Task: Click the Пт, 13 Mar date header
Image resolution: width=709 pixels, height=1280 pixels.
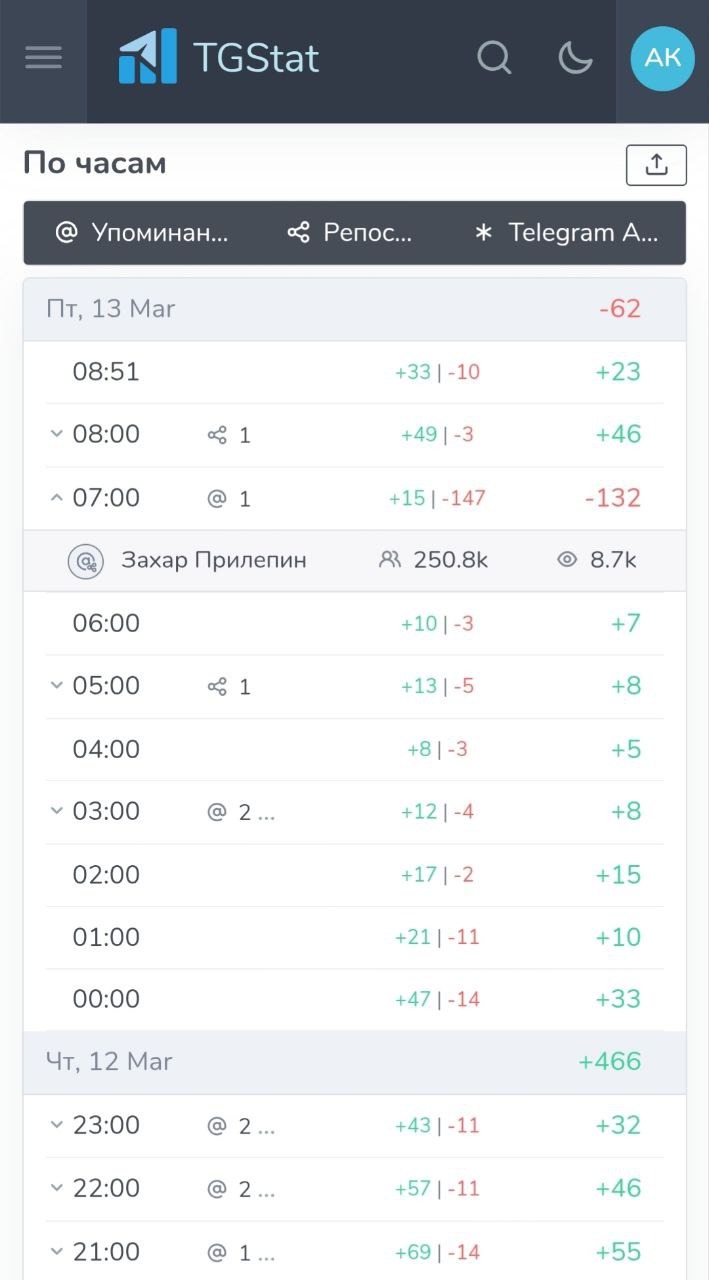Action: click(x=111, y=309)
